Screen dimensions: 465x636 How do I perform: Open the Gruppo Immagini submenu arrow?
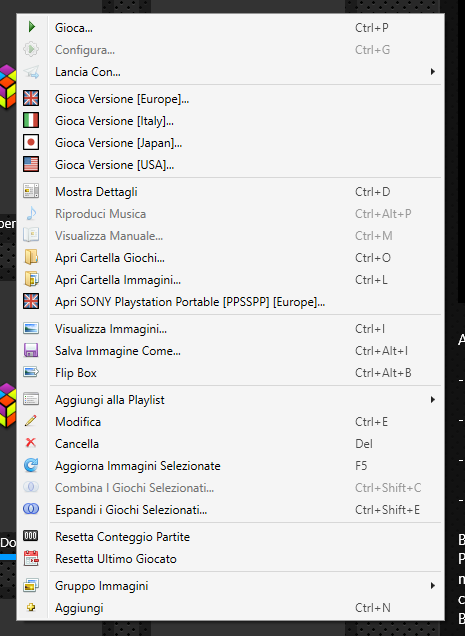[x=433, y=586]
